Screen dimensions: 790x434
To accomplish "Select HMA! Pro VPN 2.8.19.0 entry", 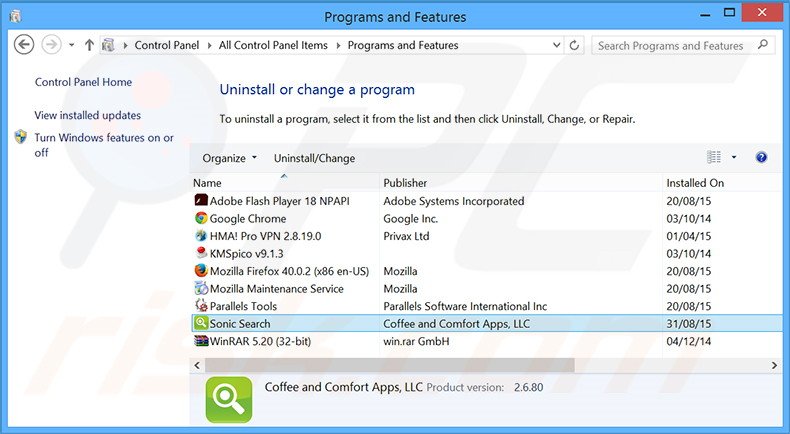I will click(266, 236).
